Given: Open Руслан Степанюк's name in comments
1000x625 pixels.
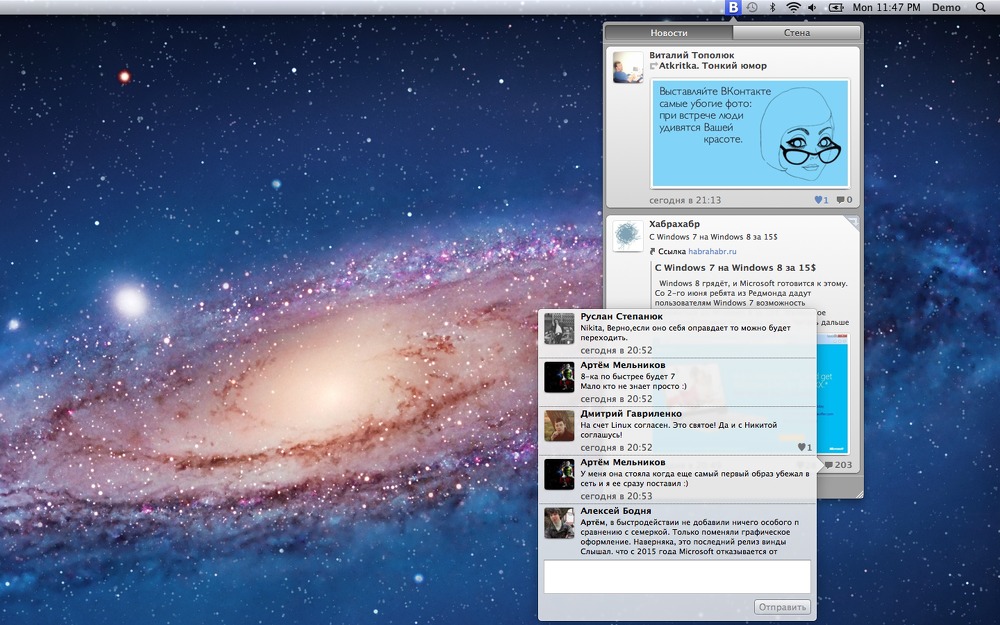Looking at the screenshot, I should [622, 316].
